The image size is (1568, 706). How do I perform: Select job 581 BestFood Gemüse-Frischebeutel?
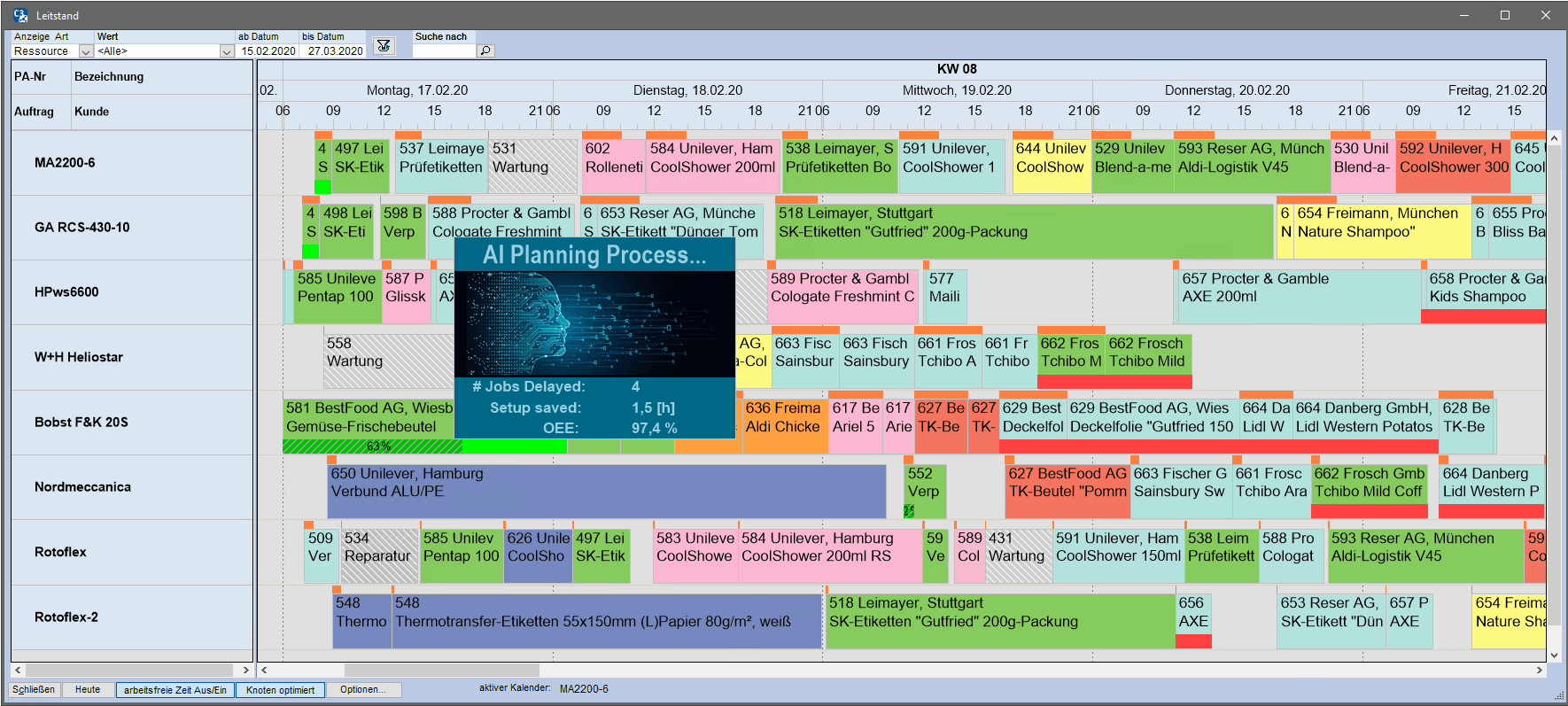369,421
